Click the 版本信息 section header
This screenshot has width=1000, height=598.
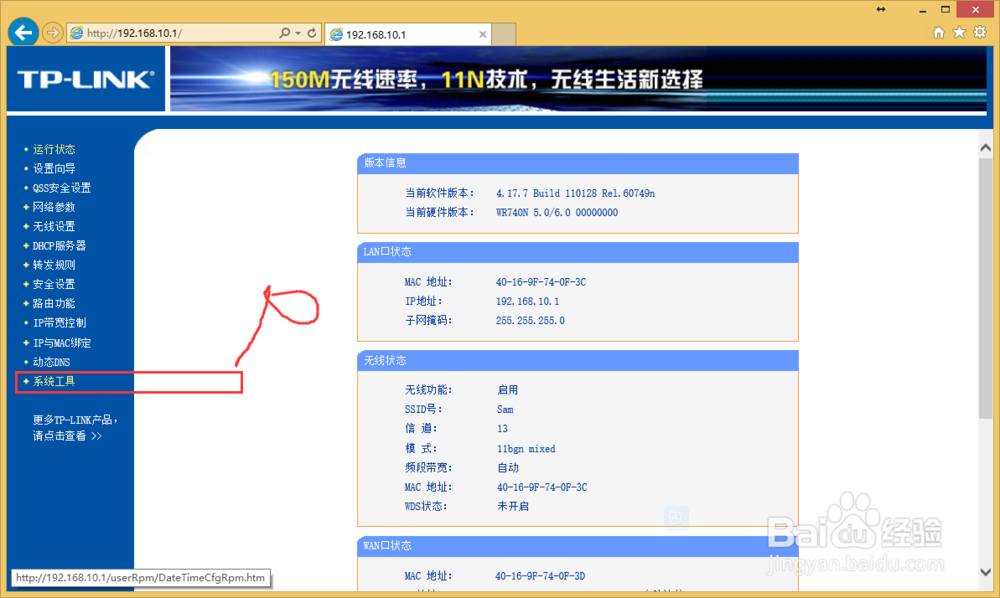point(577,163)
